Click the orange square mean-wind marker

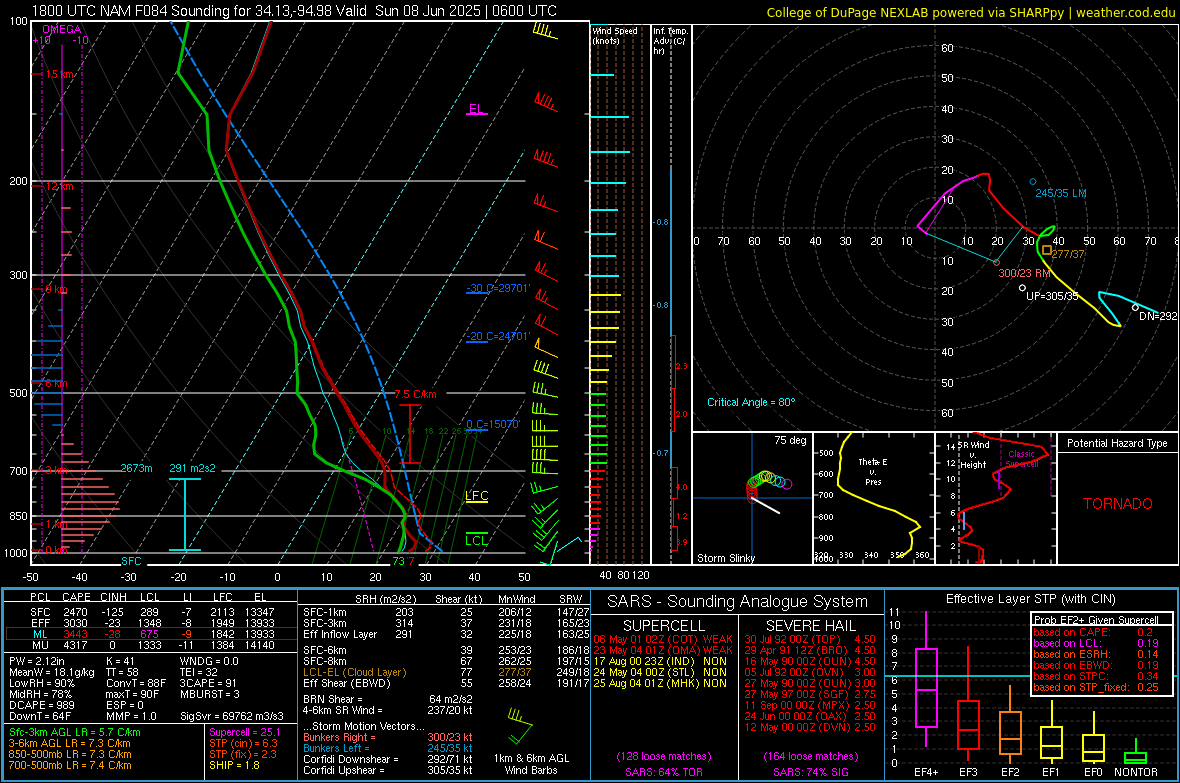(x=1046, y=250)
